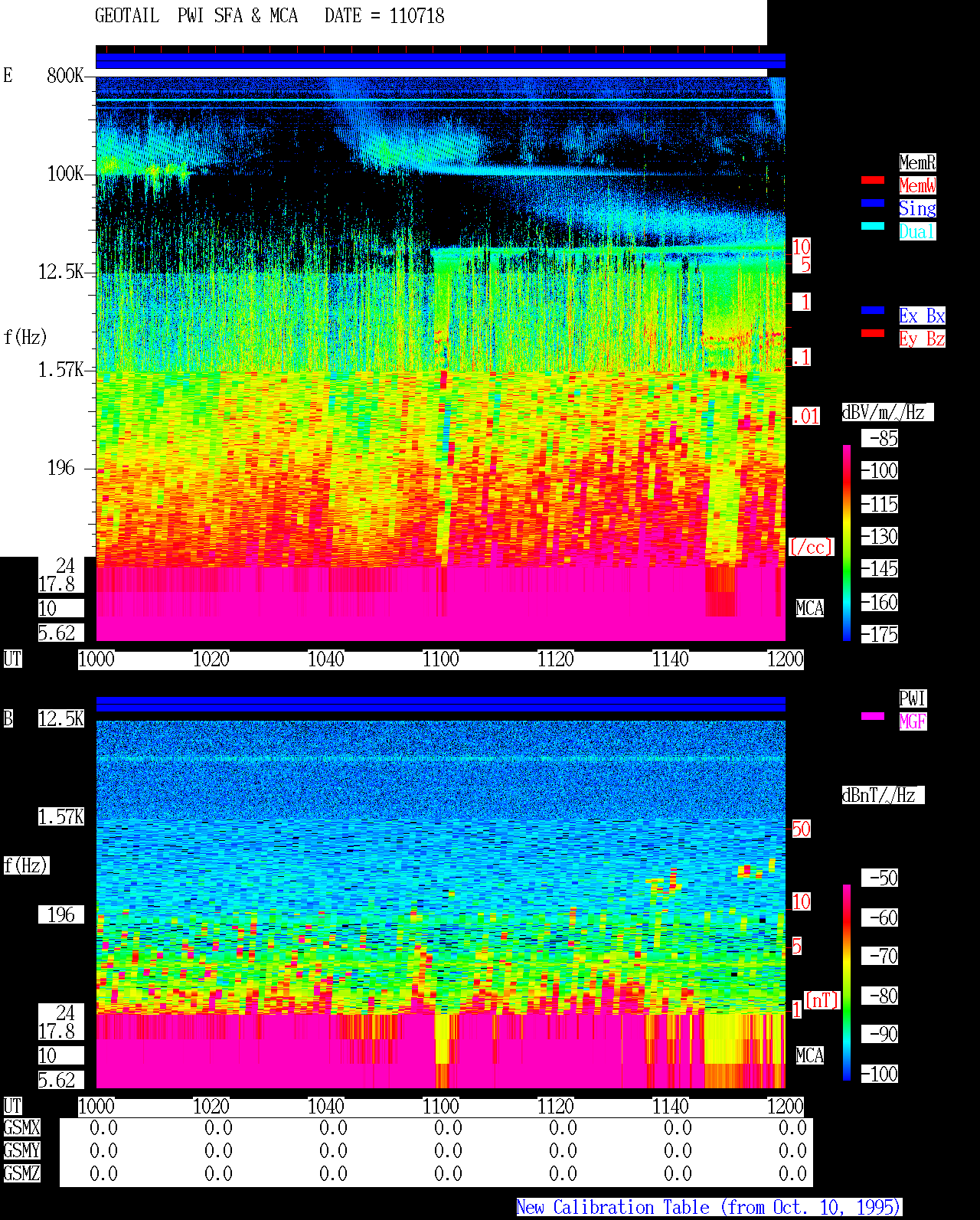Click the PWI legend label
980x1220 pixels.
[x=913, y=698]
